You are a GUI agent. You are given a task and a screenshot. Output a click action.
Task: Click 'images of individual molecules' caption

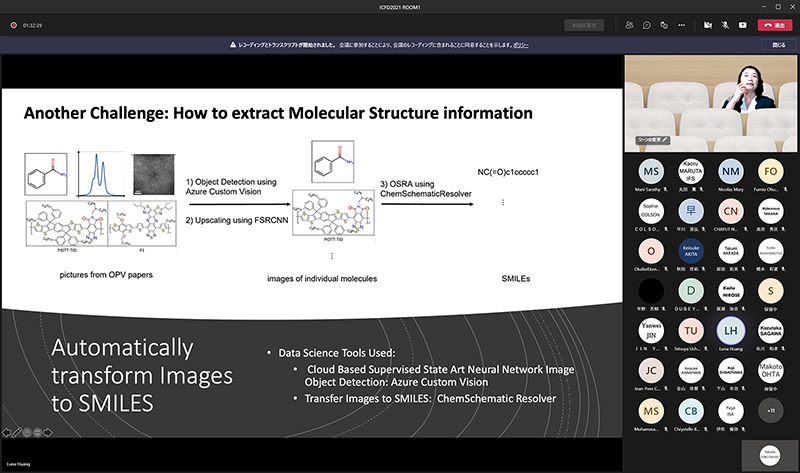pyautogui.click(x=322, y=279)
